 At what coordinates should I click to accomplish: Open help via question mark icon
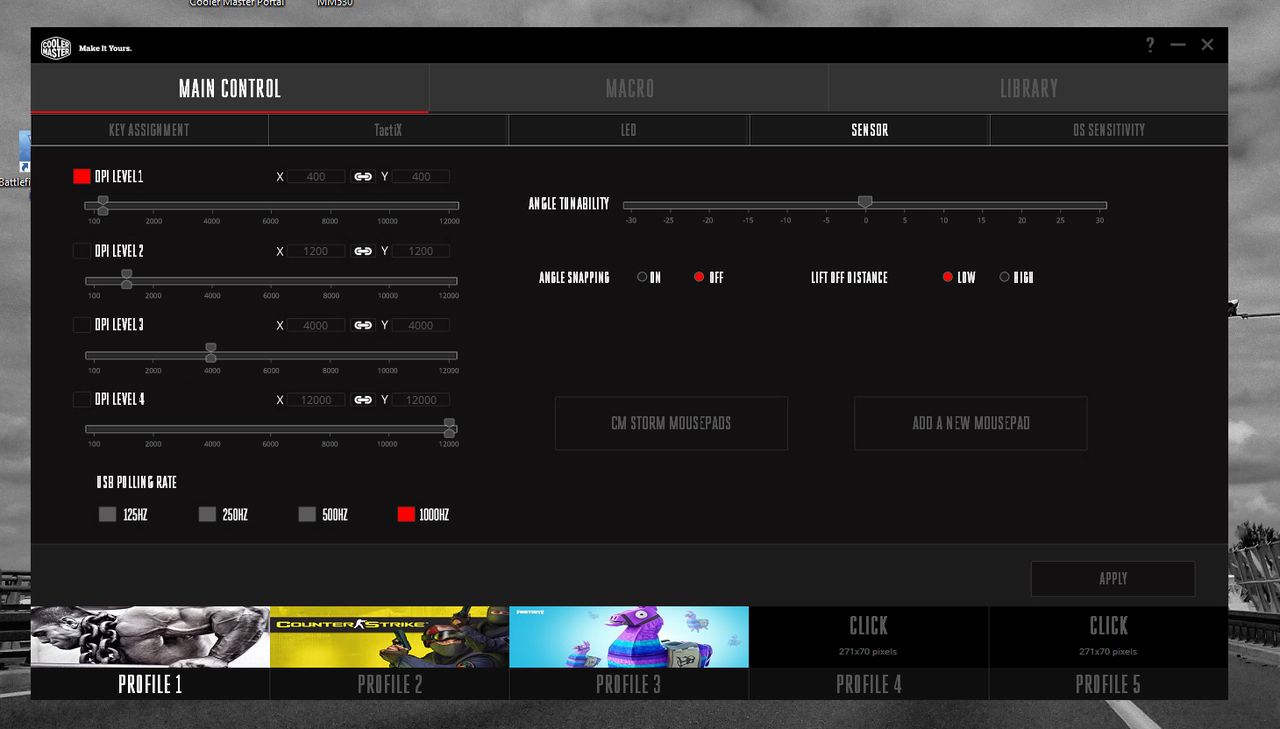(1150, 45)
